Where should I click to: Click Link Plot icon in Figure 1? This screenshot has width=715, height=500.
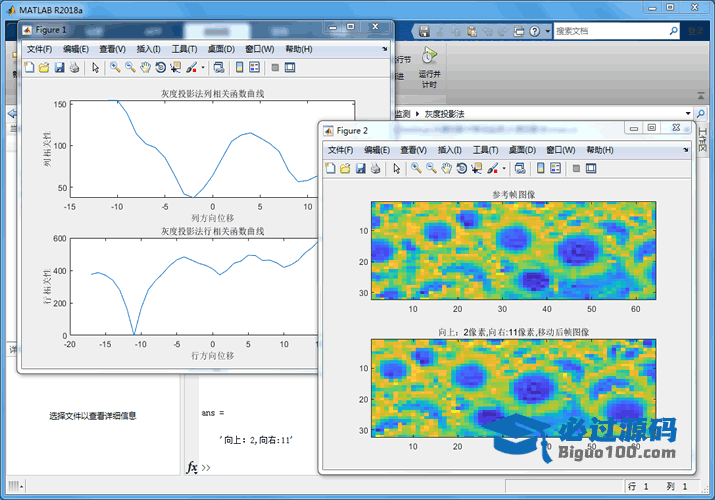(x=219, y=68)
